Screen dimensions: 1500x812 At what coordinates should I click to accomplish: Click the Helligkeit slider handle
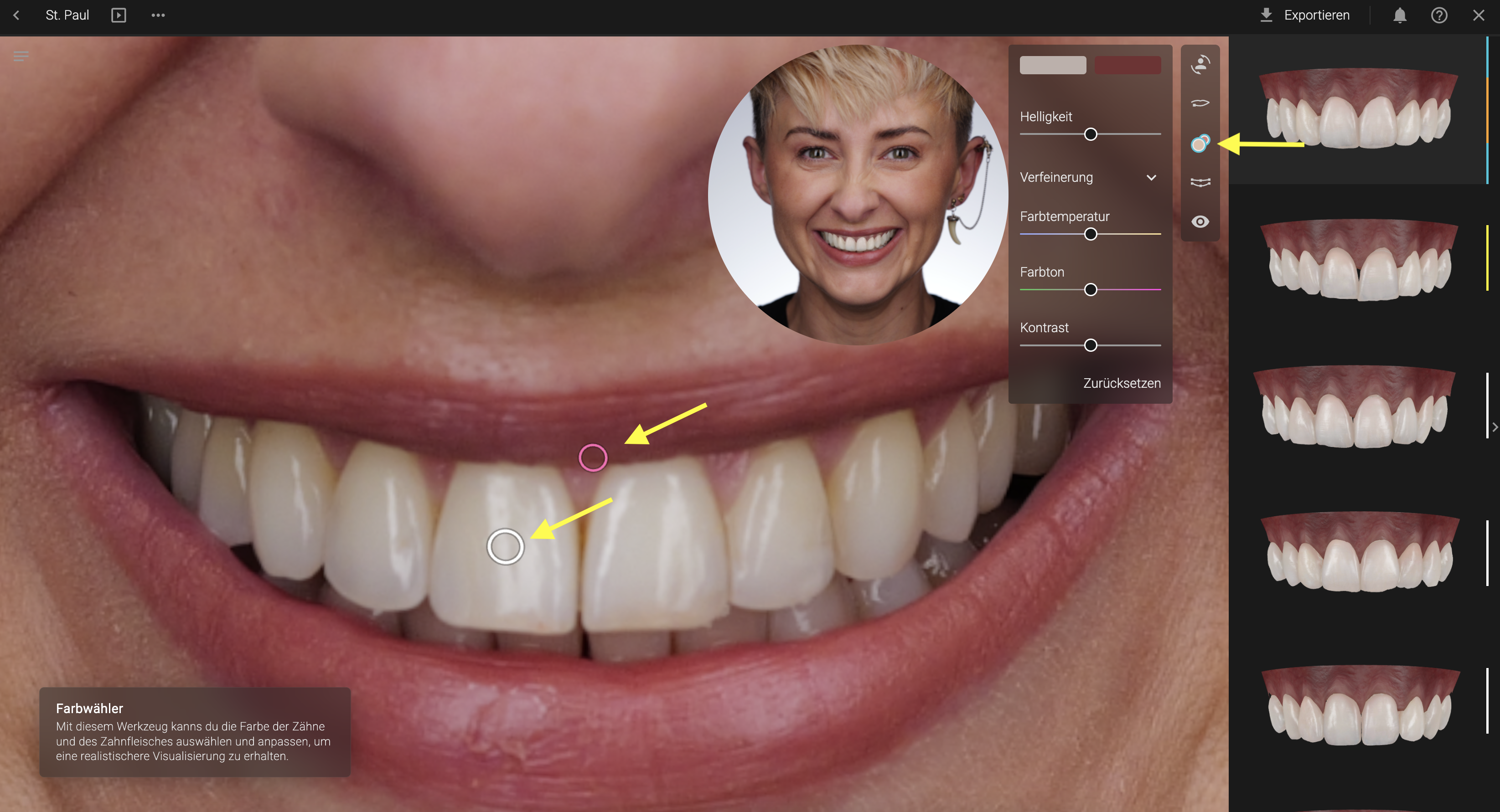[x=1091, y=134]
